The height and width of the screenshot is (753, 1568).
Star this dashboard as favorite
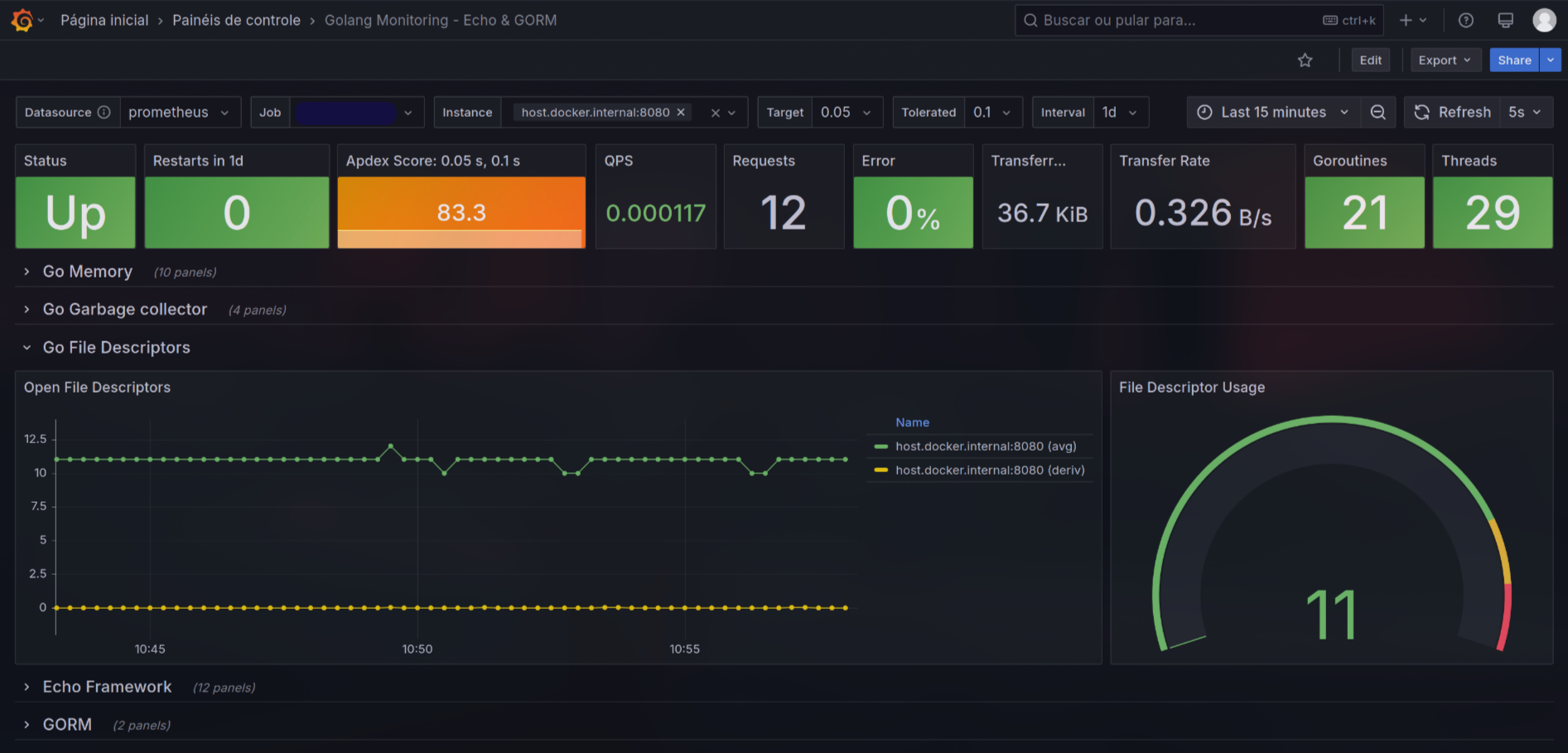click(1305, 60)
